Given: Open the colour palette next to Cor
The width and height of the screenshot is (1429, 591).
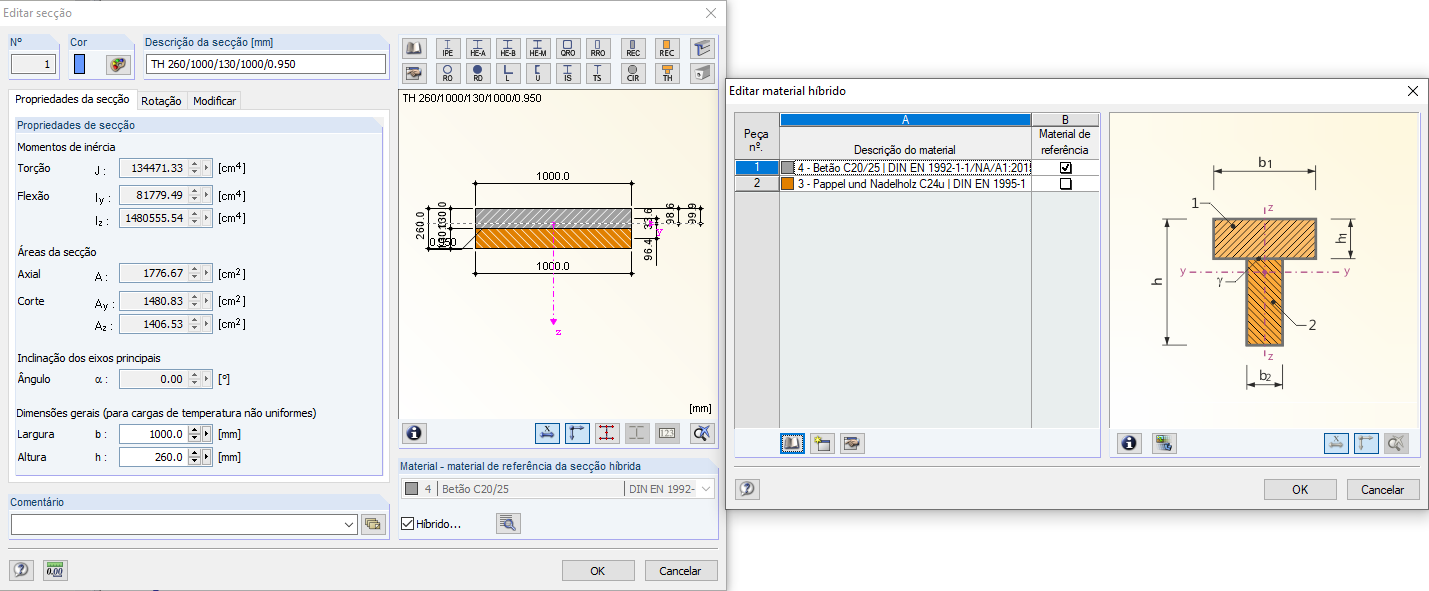Looking at the screenshot, I should [119, 65].
